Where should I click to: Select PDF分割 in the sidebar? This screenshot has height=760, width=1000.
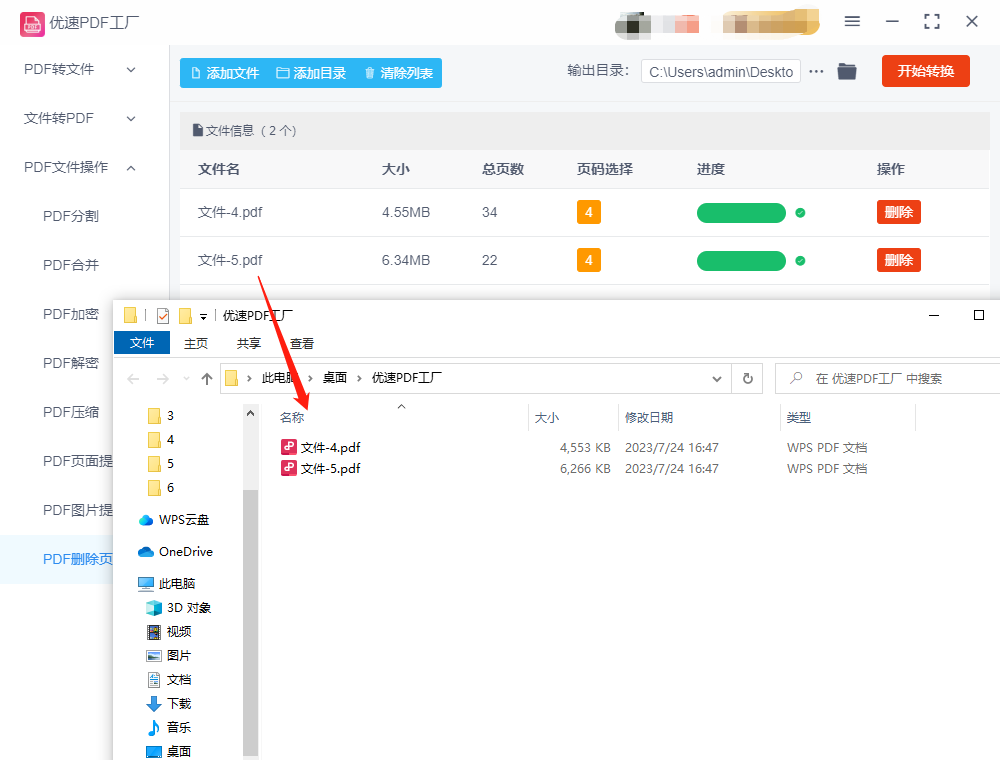coord(71,216)
